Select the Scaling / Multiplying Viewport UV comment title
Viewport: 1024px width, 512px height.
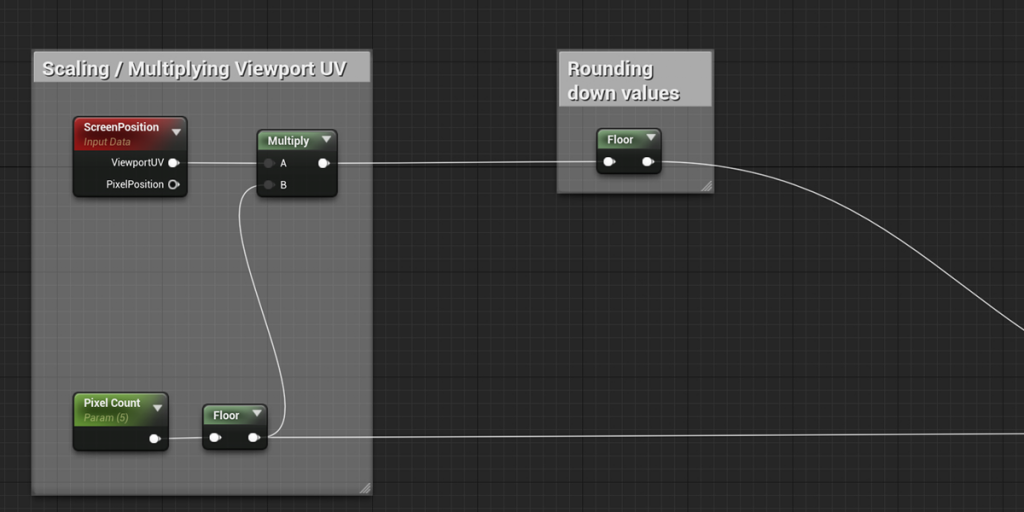coord(193,68)
